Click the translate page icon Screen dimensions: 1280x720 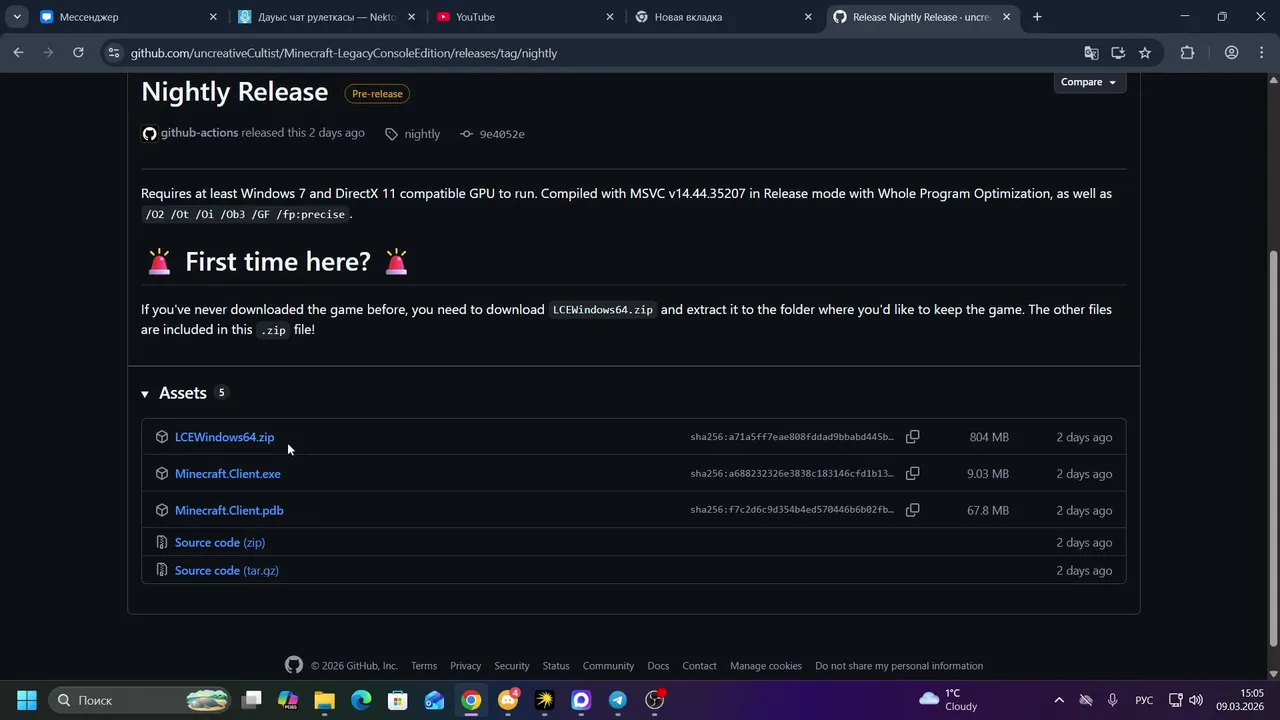pyautogui.click(x=1091, y=53)
